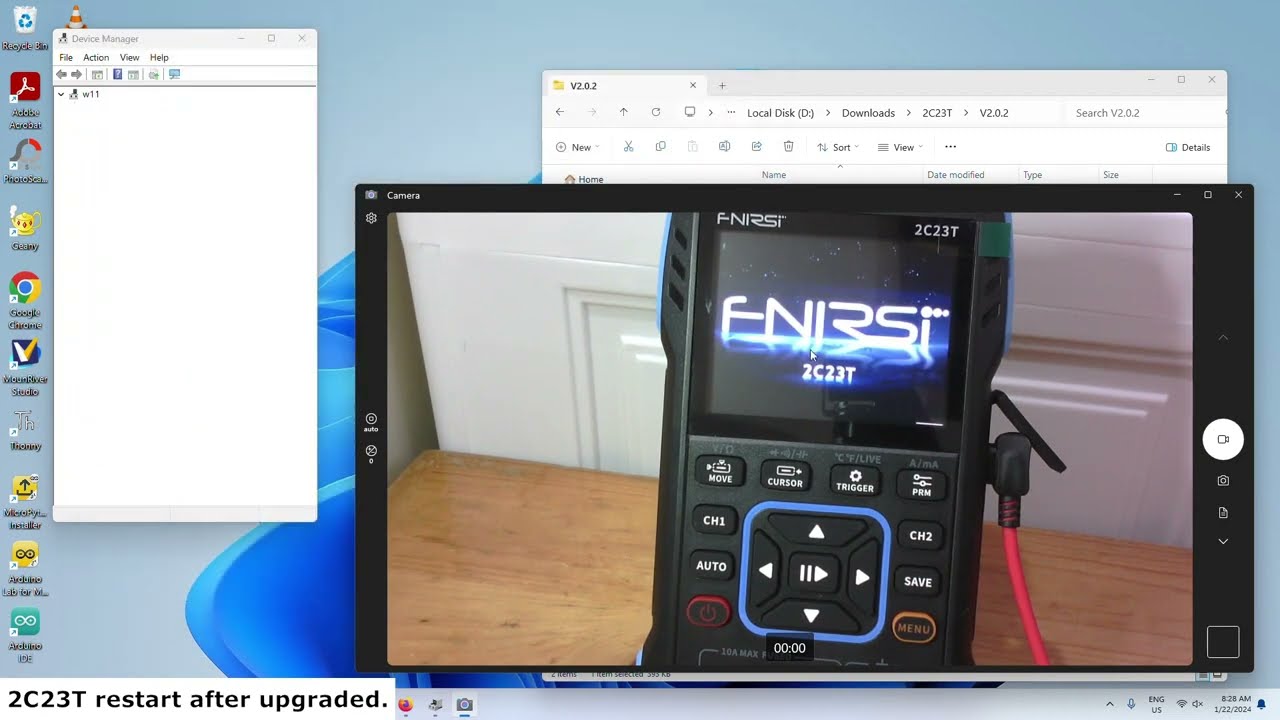Click Scan for hardware changes monitor icon
This screenshot has height=720, width=1280.
174,75
